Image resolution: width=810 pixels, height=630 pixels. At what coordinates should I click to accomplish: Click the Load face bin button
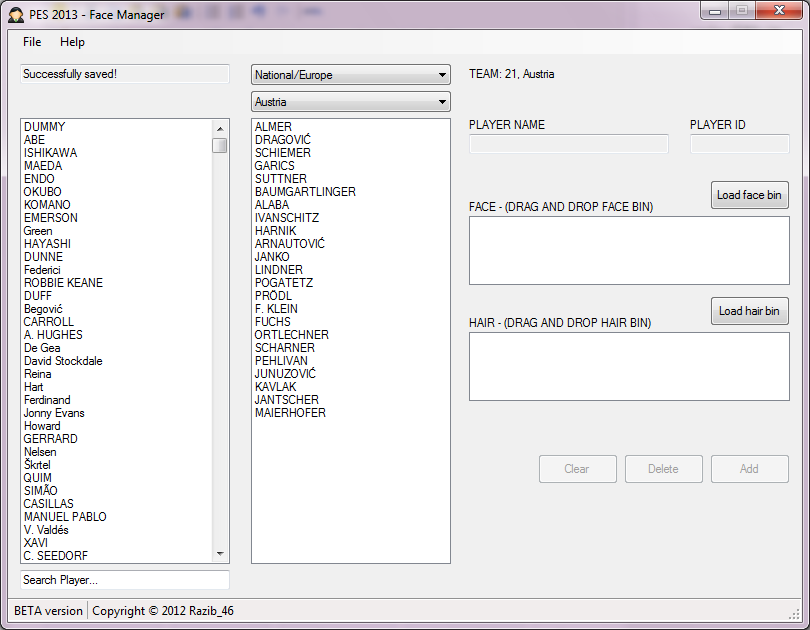[x=750, y=195]
